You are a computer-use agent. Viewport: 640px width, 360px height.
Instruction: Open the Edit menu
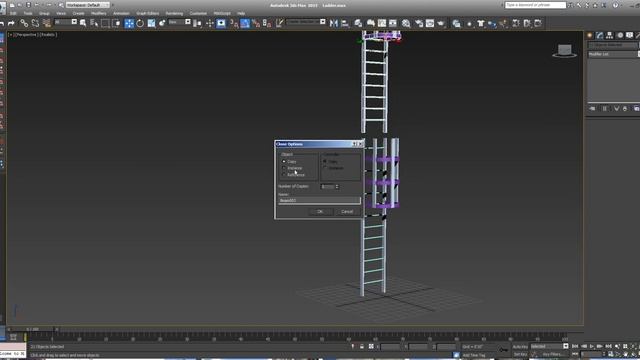pyautogui.click(x=13, y=13)
